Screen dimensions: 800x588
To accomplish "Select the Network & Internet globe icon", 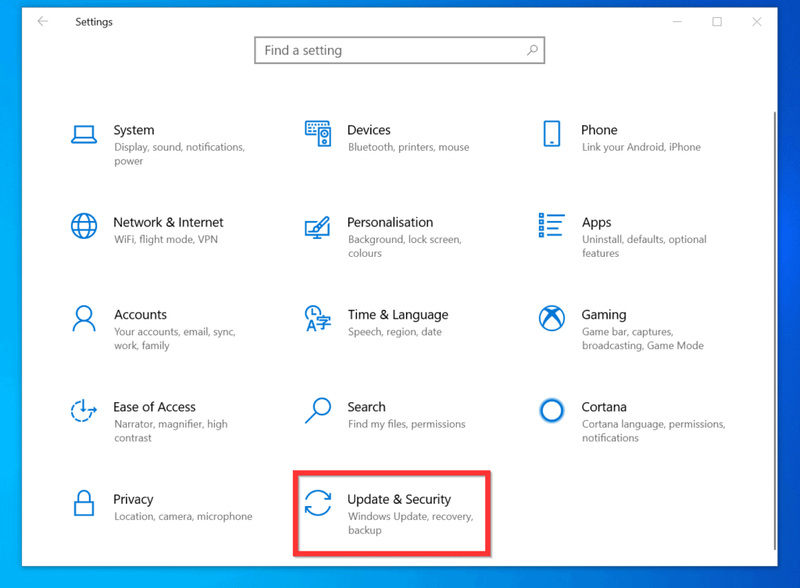I will coord(84,226).
